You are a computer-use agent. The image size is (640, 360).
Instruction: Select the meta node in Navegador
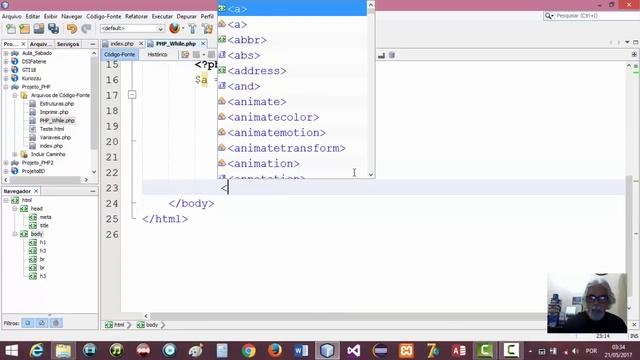[x=45, y=217]
